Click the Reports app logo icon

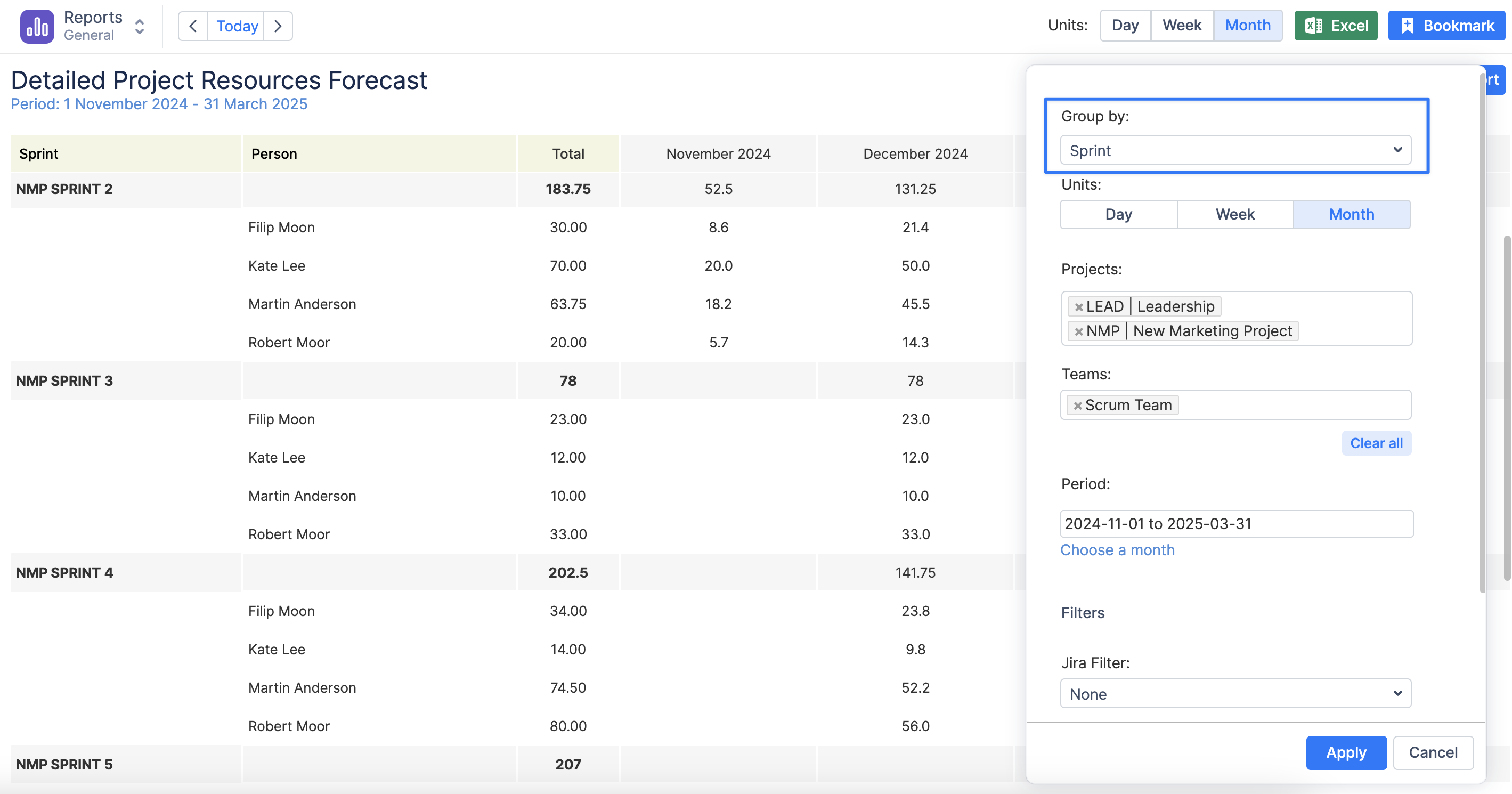(37, 27)
